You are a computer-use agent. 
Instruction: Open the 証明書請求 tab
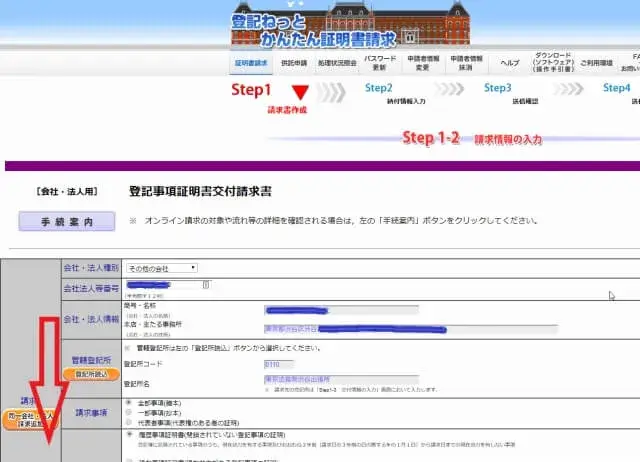(251, 63)
